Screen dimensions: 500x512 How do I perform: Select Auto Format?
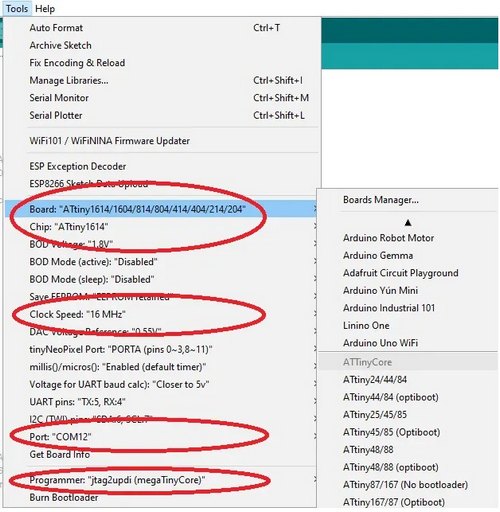click(162, 28)
